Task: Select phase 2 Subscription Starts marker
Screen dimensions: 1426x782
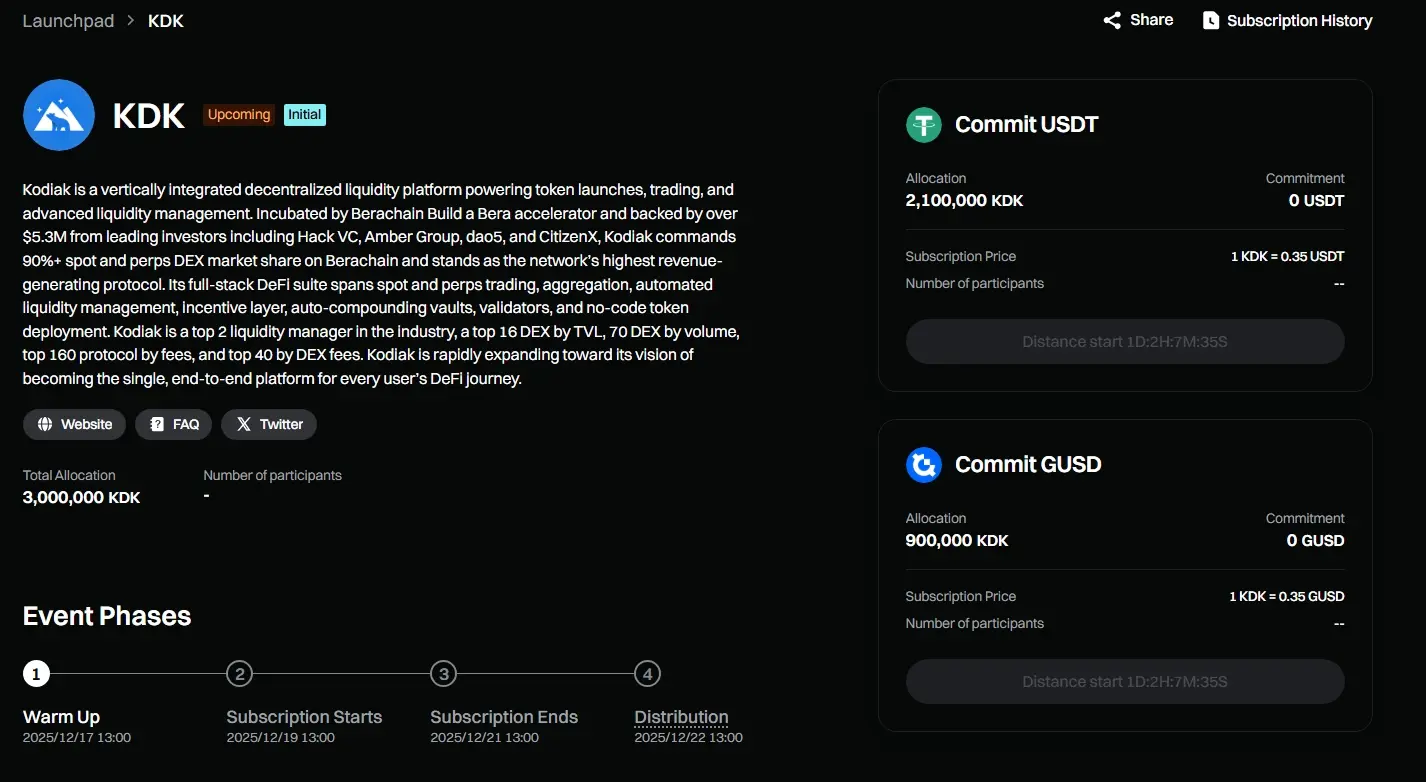Action: 239,674
